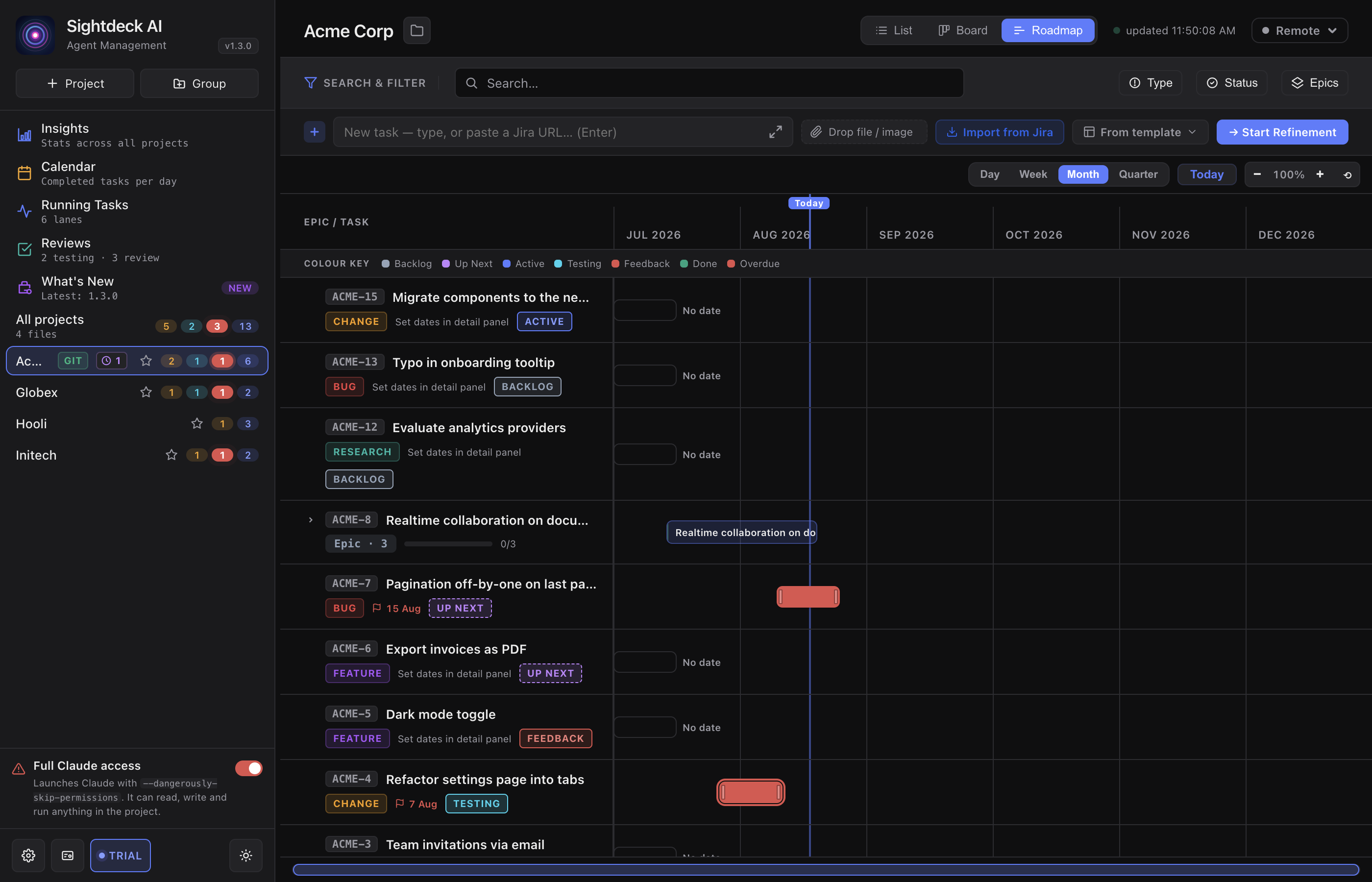
Task: Open the FEEDBACK status on ACME-5
Action: point(556,739)
